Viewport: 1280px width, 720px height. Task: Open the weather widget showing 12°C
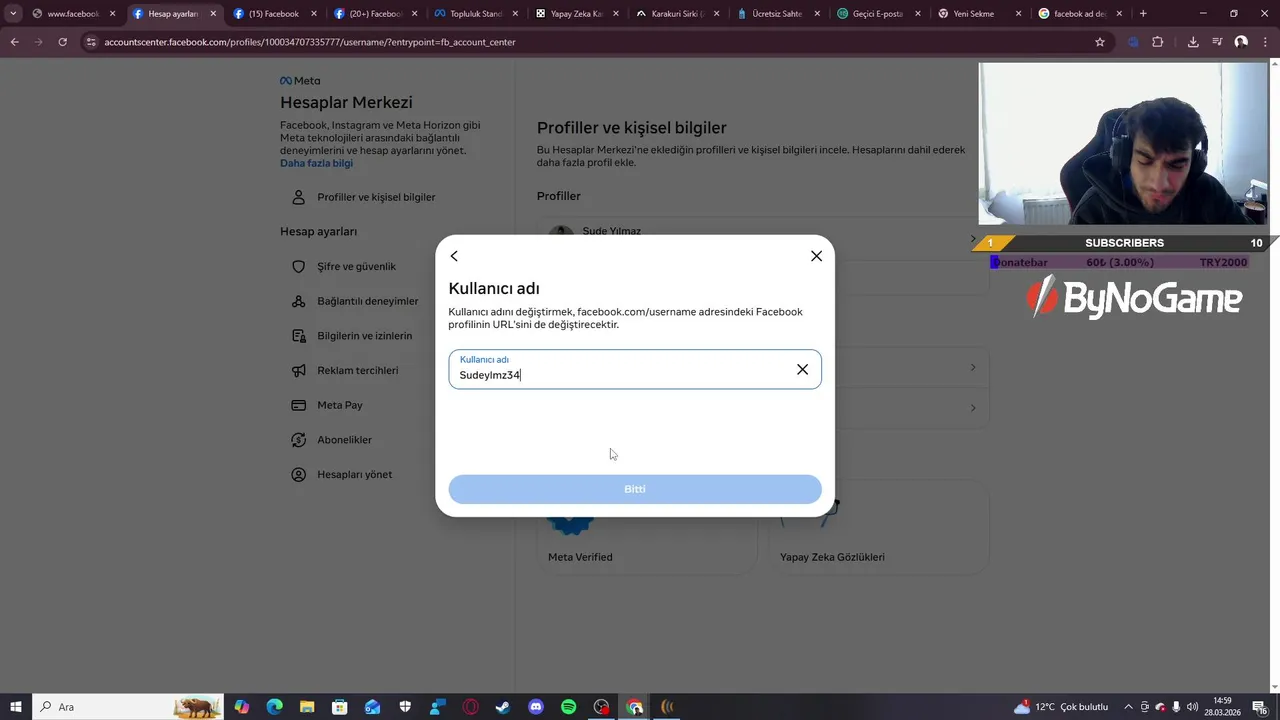coord(1061,707)
